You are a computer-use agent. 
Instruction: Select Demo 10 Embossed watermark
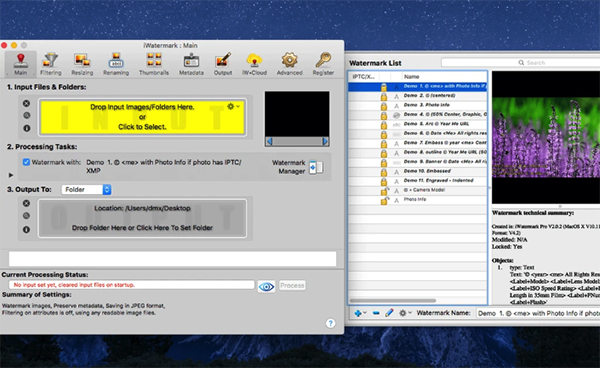(418, 171)
